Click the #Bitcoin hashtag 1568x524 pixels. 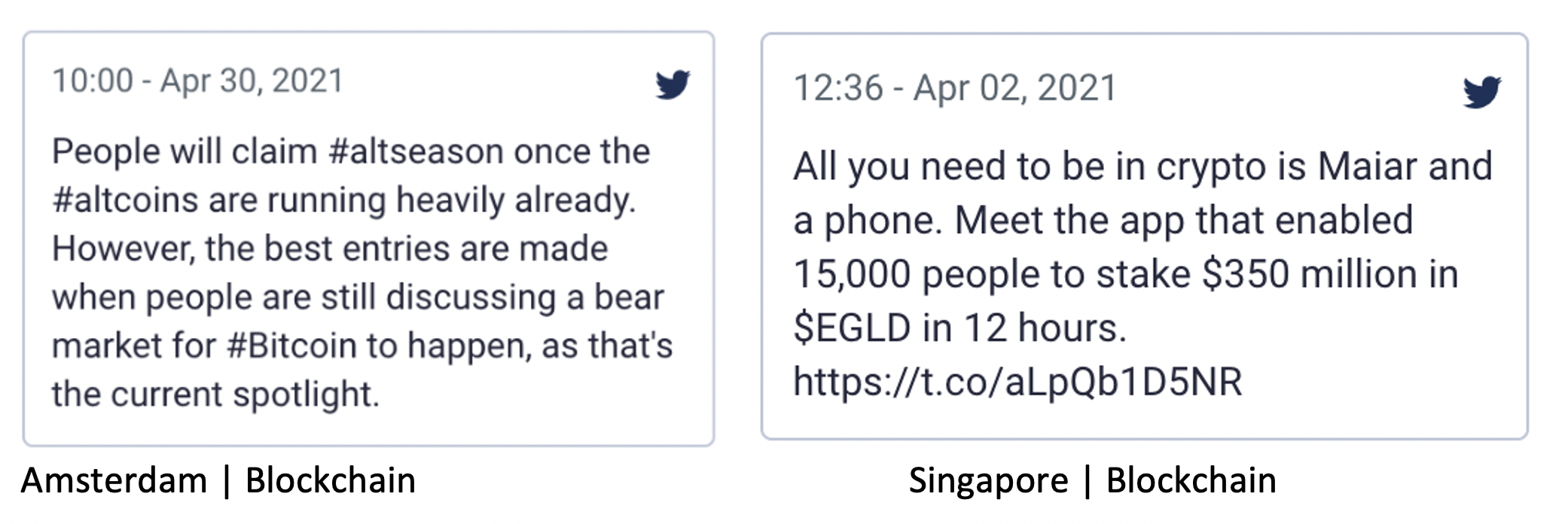[x=291, y=346]
